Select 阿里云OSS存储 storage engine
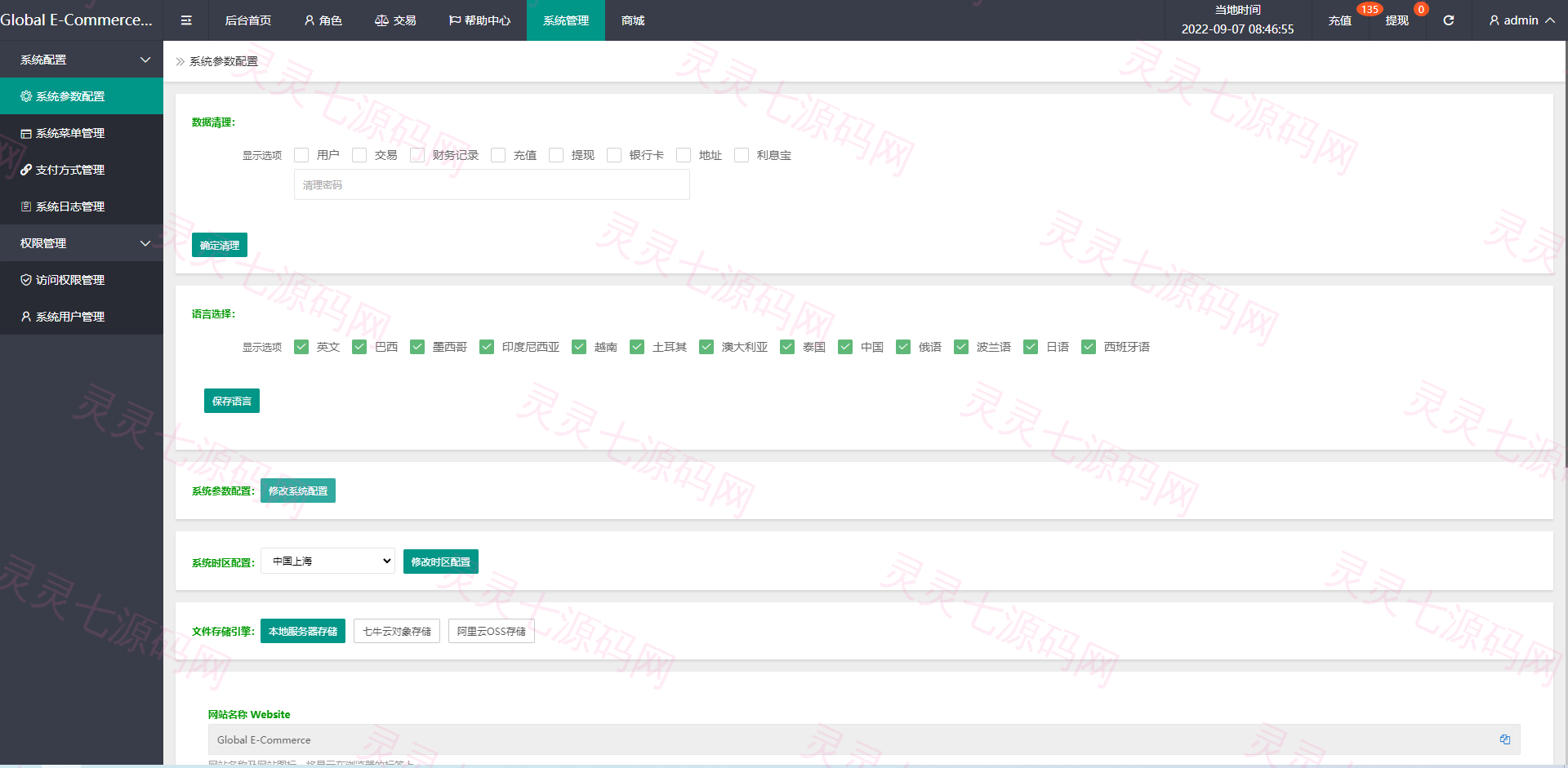Image resolution: width=1568 pixels, height=768 pixels. click(x=492, y=631)
